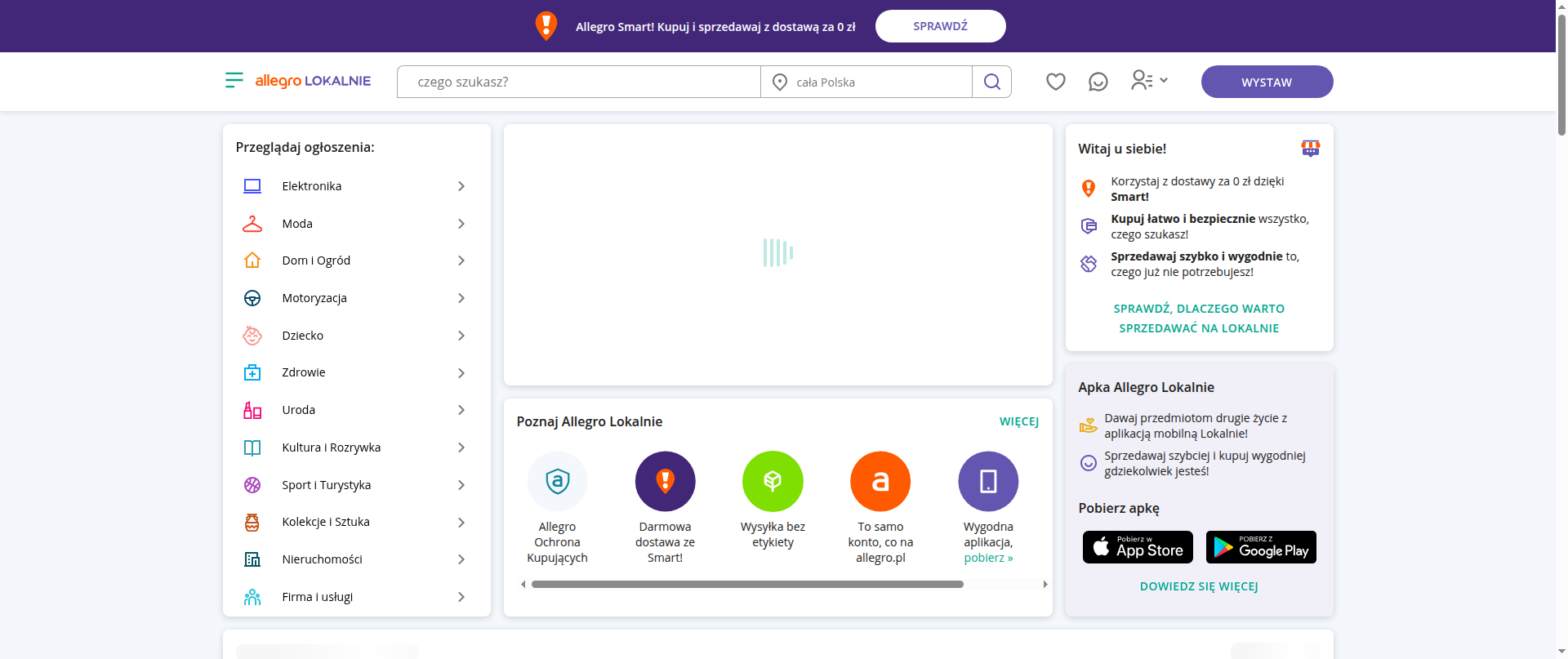The width and height of the screenshot is (1568, 659).
Task: Expand the Kolekcje i Sztuka chevron
Action: [x=461, y=523]
